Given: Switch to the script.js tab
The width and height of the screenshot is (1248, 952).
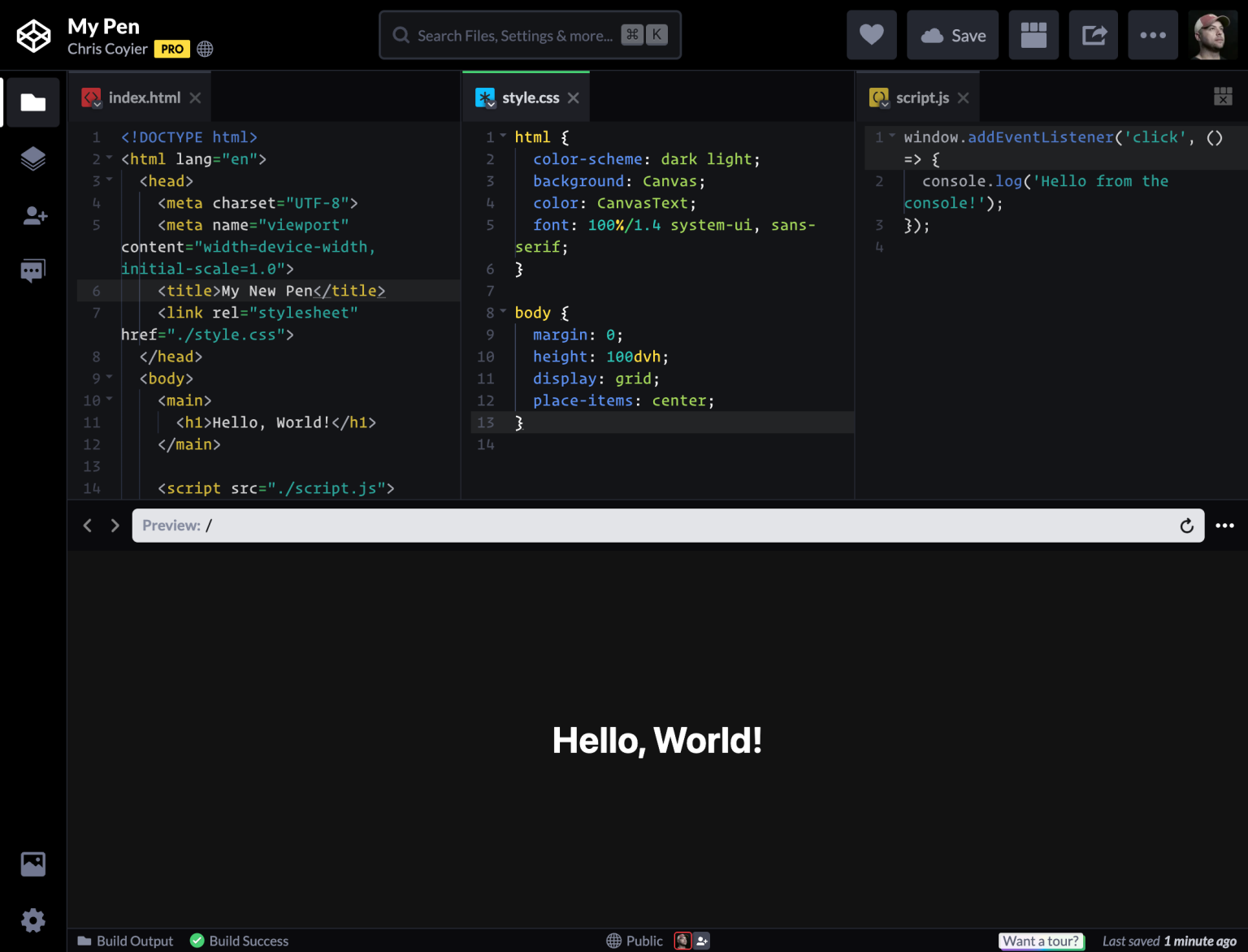Looking at the screenshot, I should coord(921,97).
